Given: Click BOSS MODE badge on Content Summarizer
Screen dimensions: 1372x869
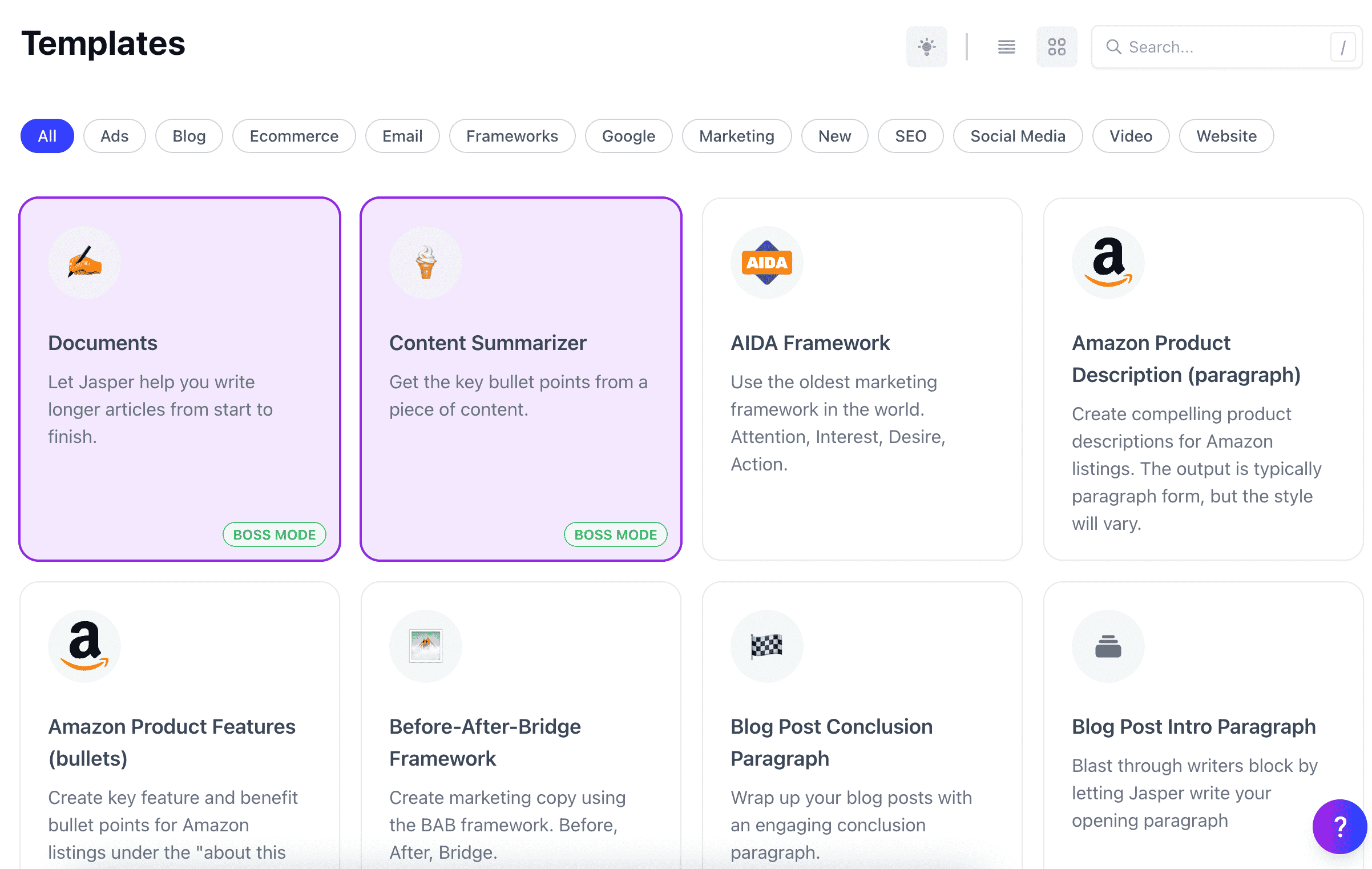Looking at the screenshot, I should [x=616, y=534].
